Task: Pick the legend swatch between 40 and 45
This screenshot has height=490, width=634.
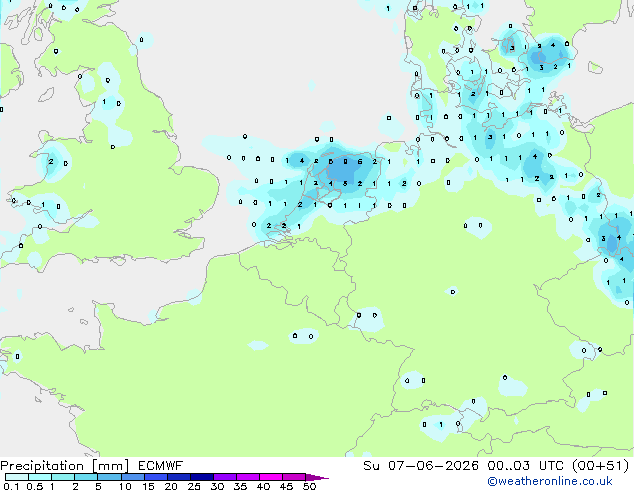Action: pos(271,477)
